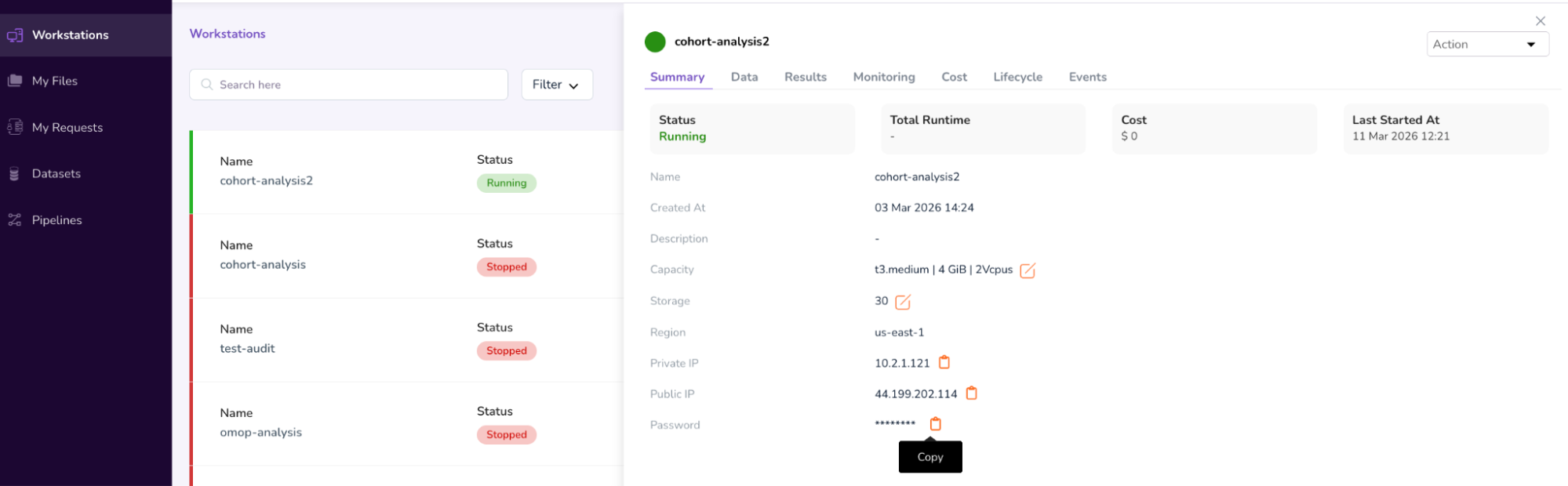
Task: Expand the Filter dropdown
Action: 556,85
